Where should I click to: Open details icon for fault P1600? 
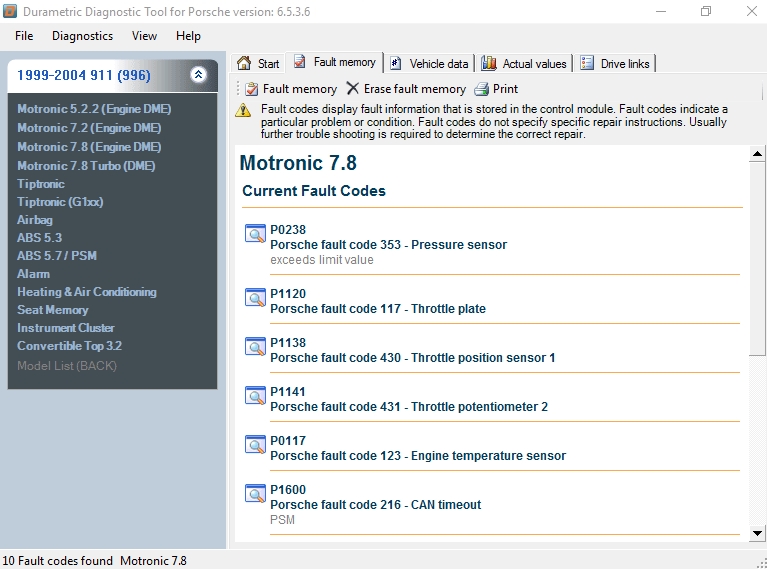point(255,493)
